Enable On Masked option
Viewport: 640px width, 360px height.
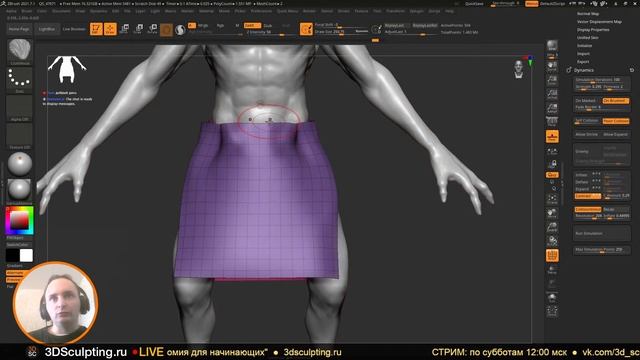587,100
